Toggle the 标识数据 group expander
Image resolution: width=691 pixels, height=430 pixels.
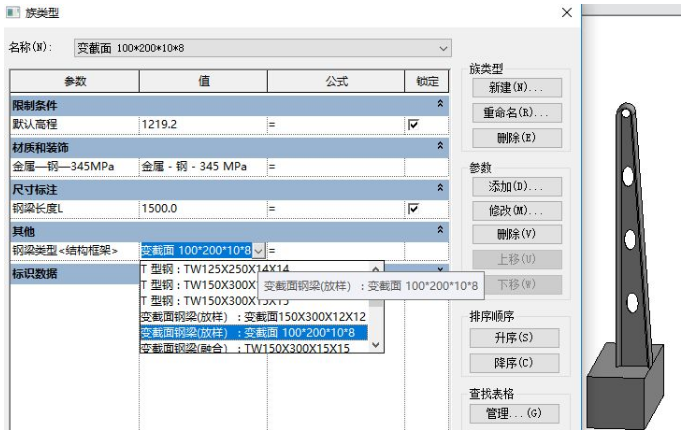click(x=440, y=269)
